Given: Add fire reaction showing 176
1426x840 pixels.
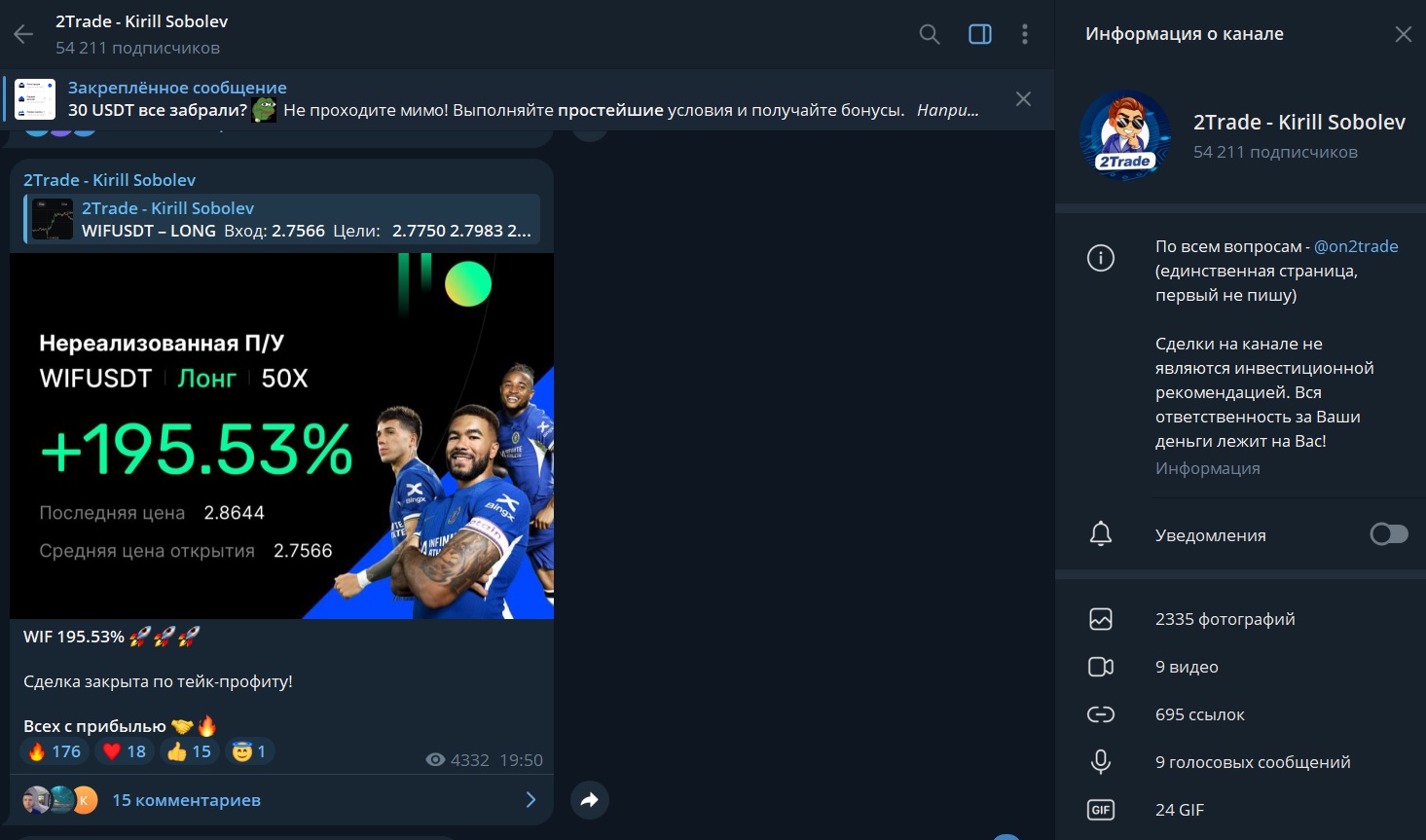Looking at the screenshot, I should [55, 751].
